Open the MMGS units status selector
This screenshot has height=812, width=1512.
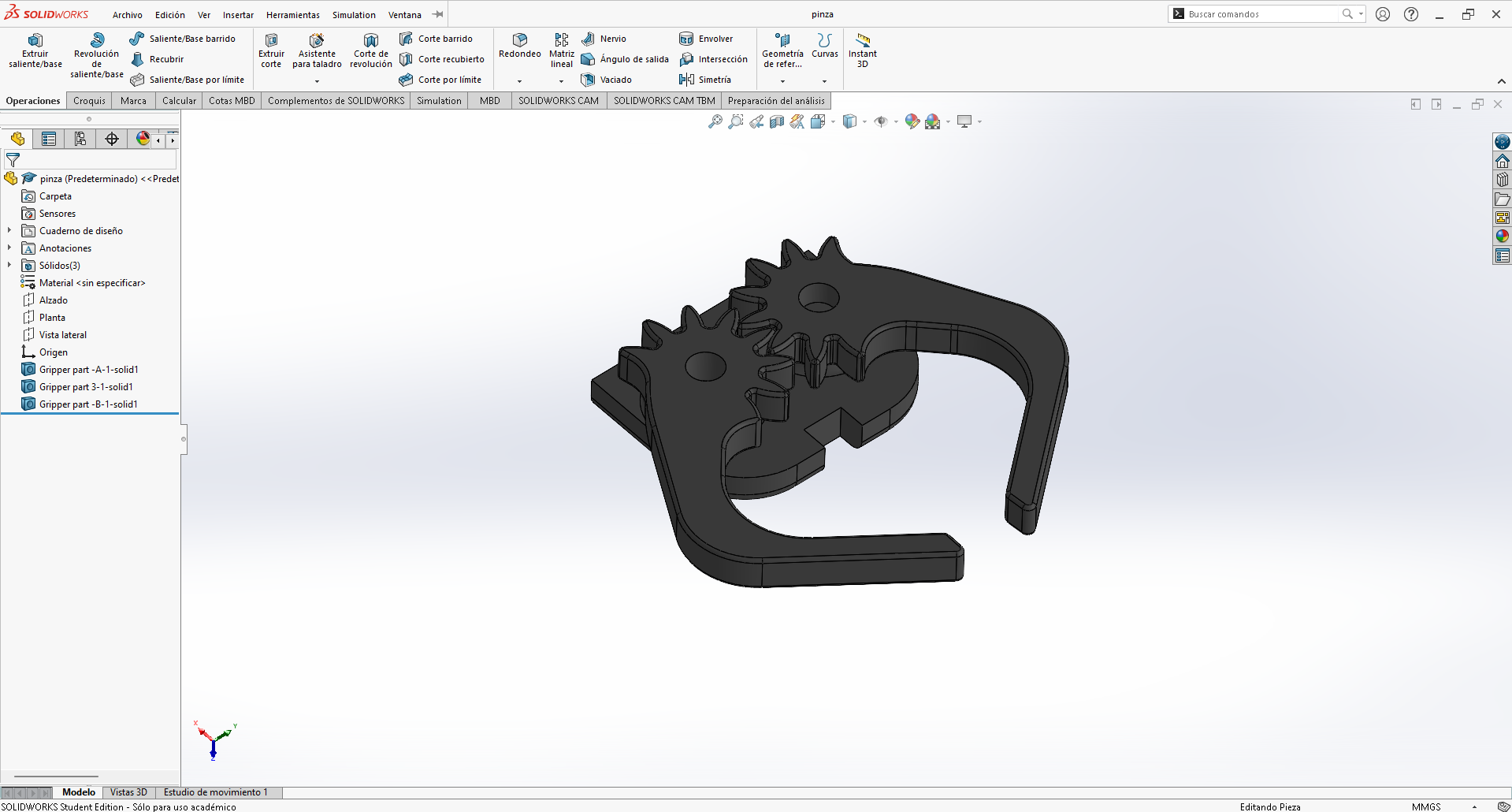coord(1425,806)
